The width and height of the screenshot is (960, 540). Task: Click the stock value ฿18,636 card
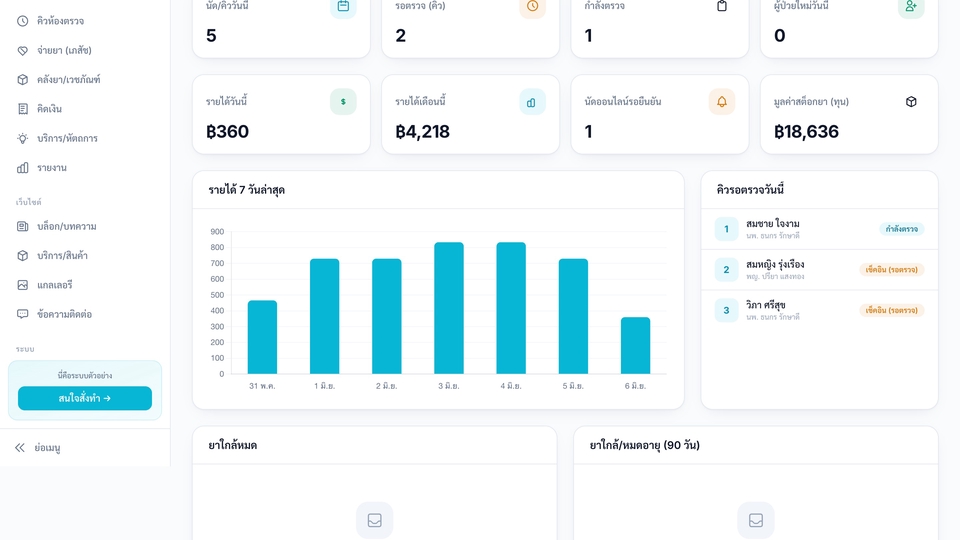[849, 114]
